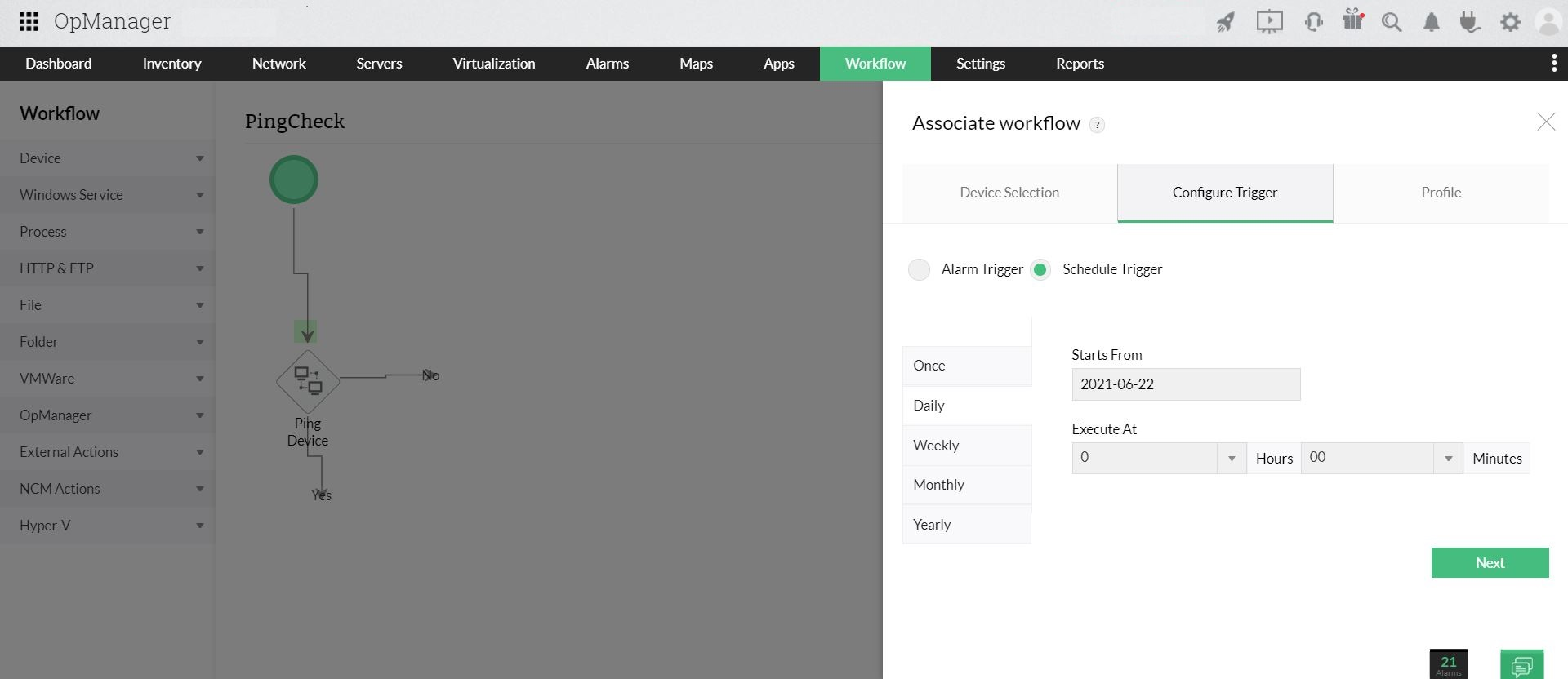Open the notifications bell icon
Screen dimensions: 1568x679
point(1432,22)
